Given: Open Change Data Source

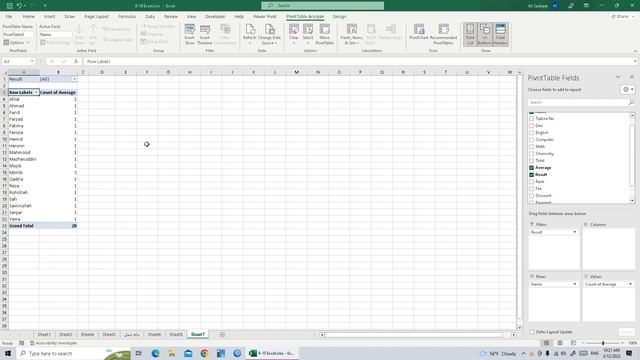Looking at the screenshot, I should [x=269, y=34].
